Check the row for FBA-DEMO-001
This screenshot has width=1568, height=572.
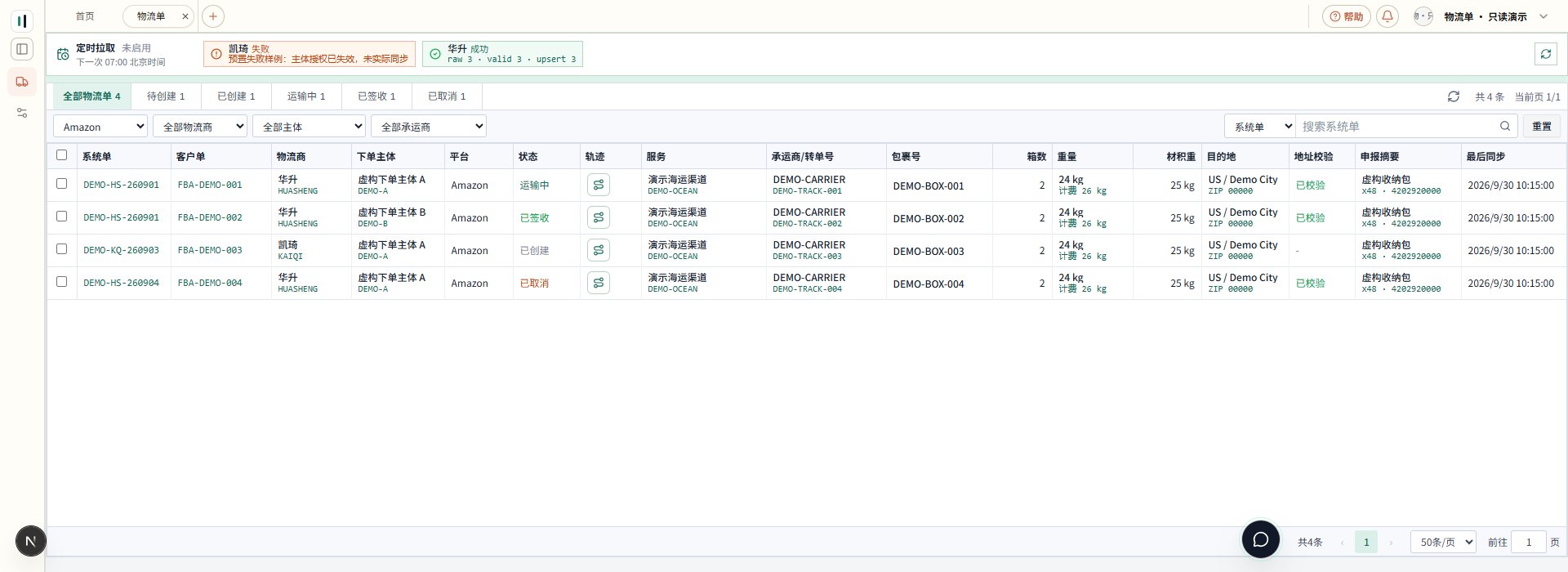pos(61,184)
